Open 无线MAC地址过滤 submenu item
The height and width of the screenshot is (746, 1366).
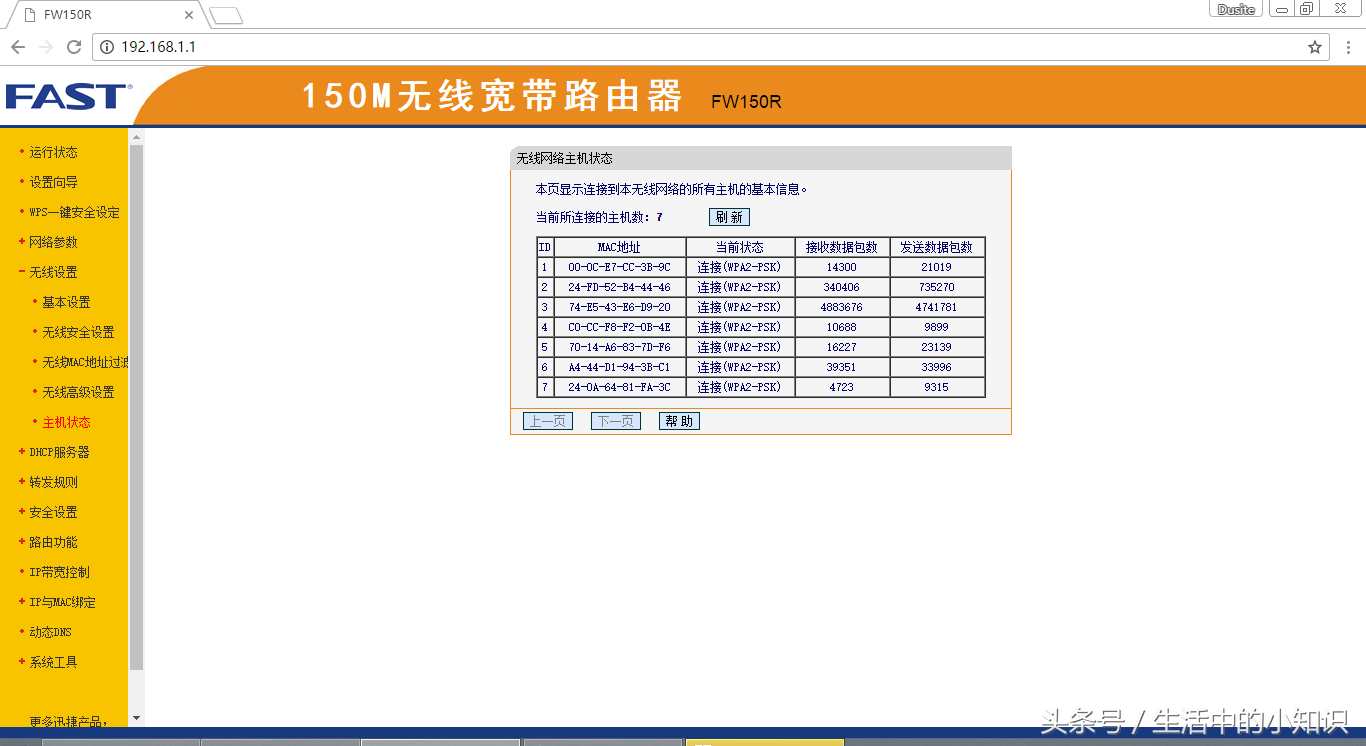click(x=85, y=362)
